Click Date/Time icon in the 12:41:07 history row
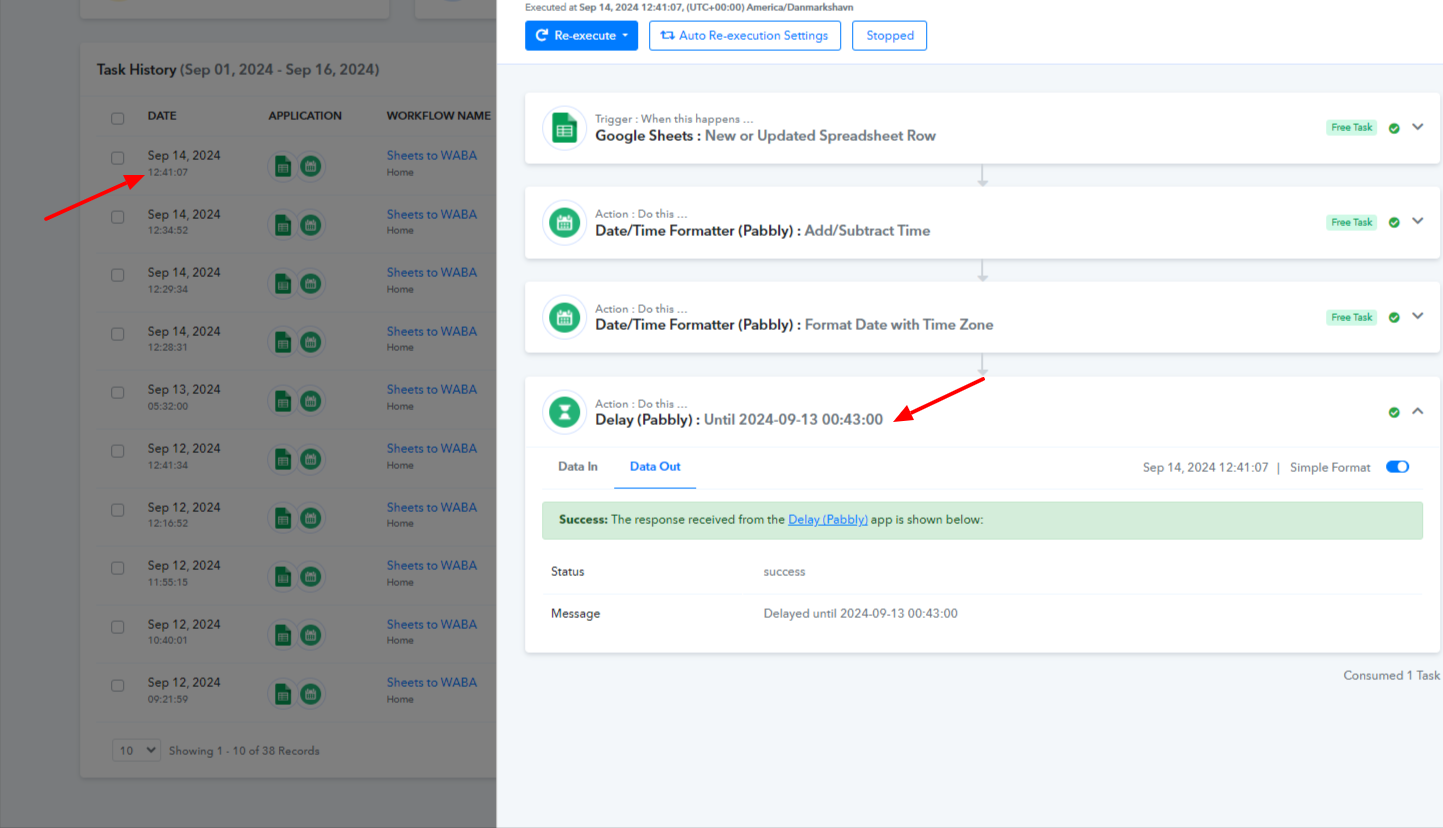Viewport: 1443px width, 828px height. pyautogui.click(x=310, y=167)
